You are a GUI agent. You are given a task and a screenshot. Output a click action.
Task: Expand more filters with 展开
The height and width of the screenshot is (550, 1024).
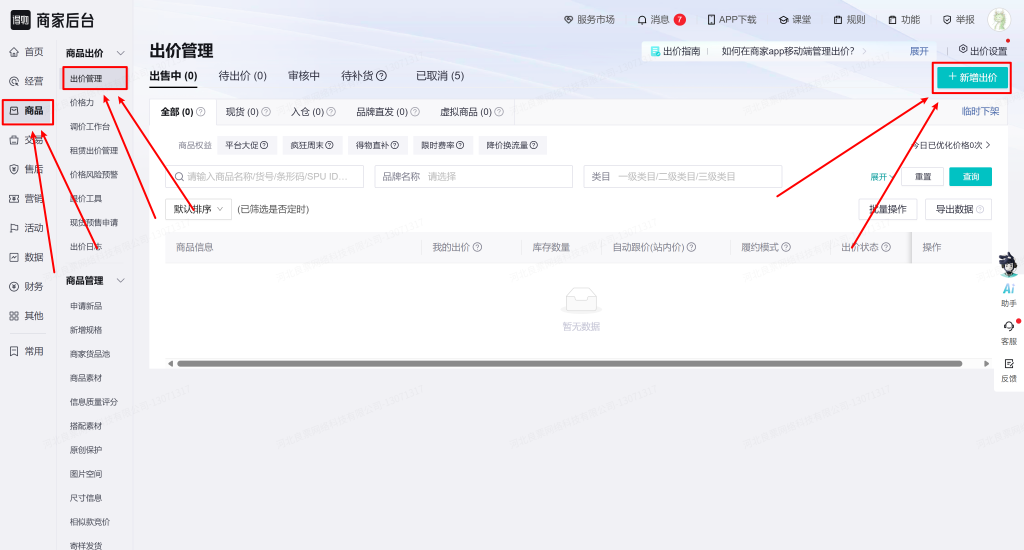click(882, 177)
